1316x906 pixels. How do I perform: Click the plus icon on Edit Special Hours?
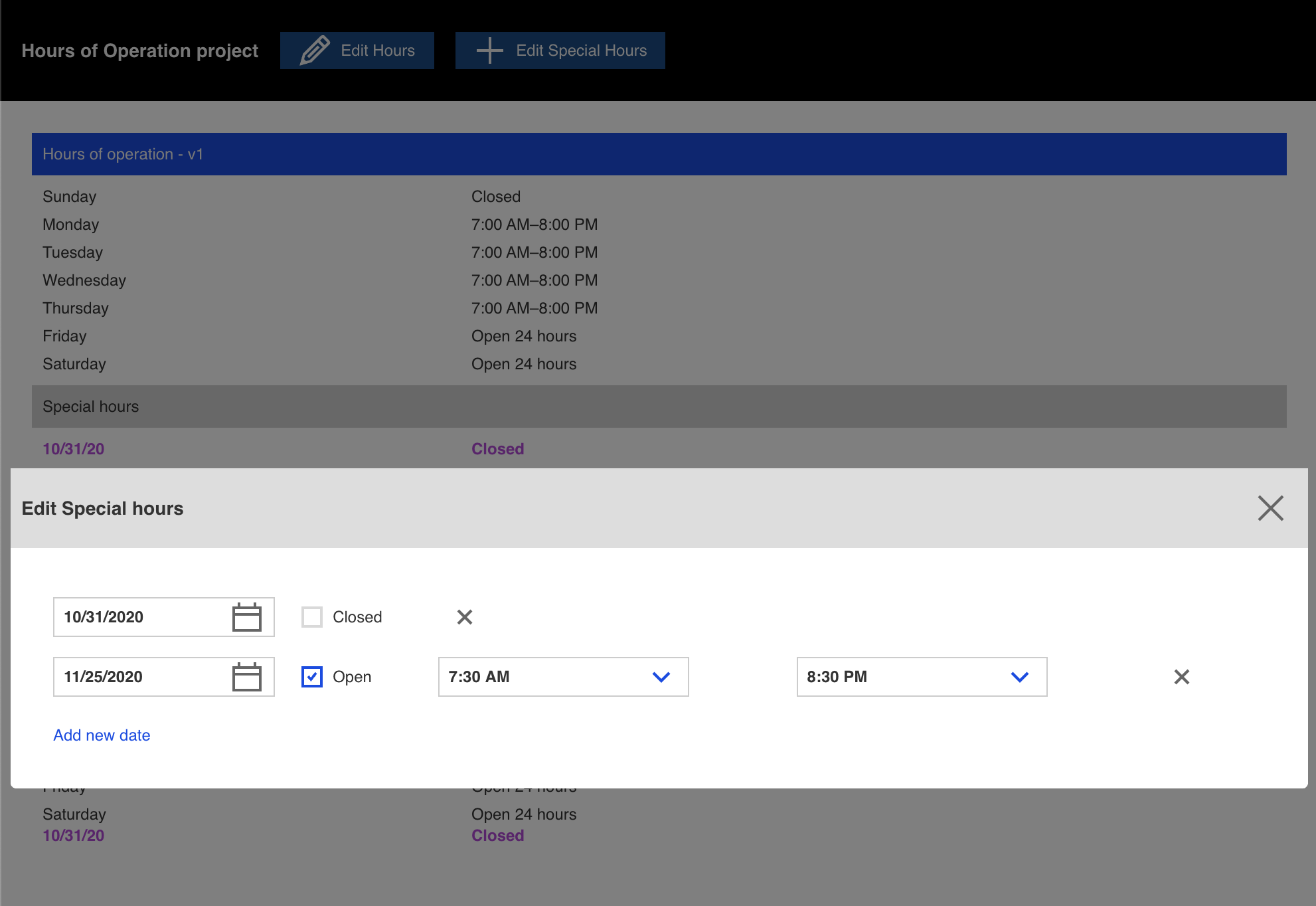click(490, 50)
